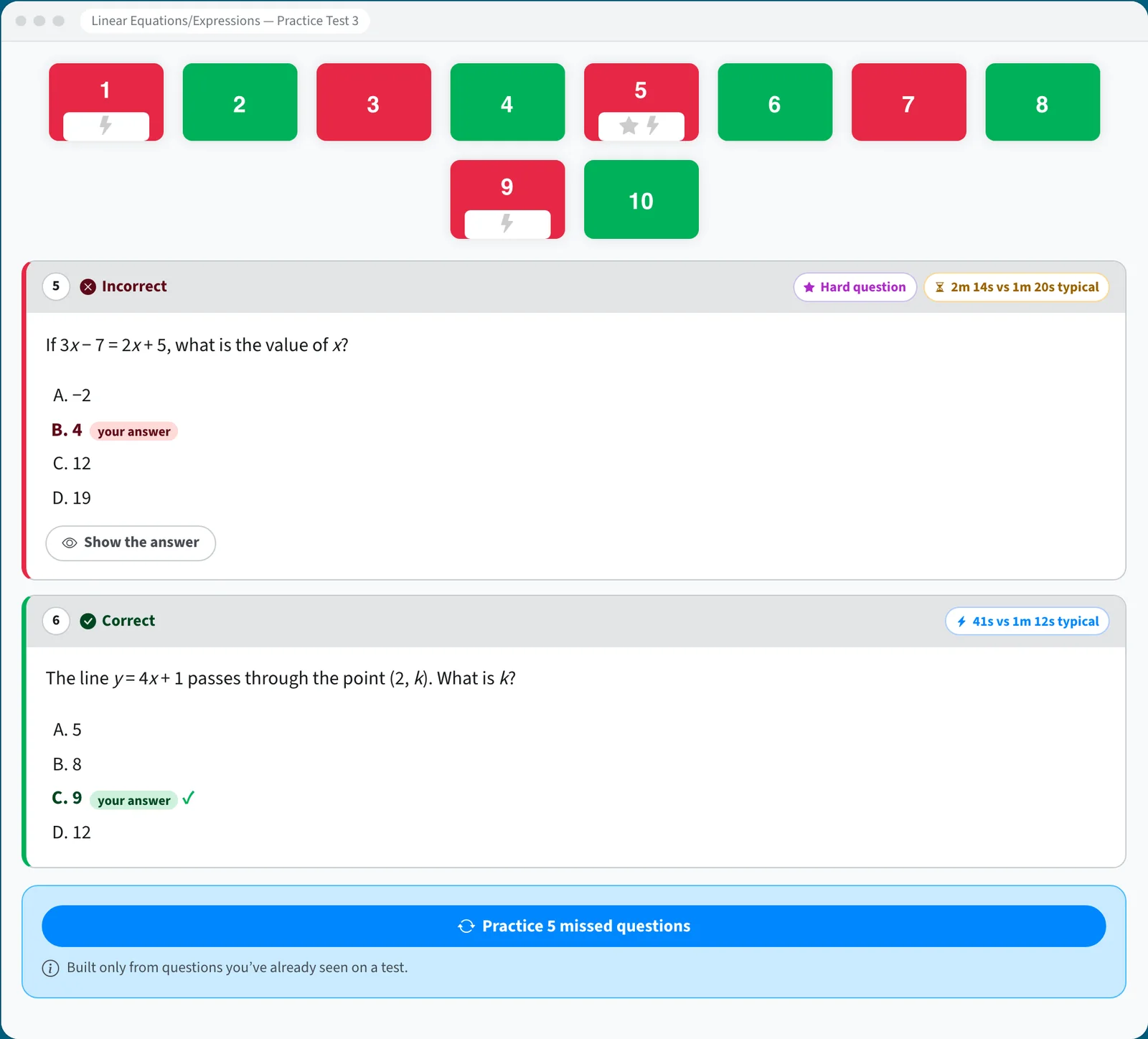Click the number 6 circle in question header
This screenshot has width=1148, height=1039.
click(56, 621)
